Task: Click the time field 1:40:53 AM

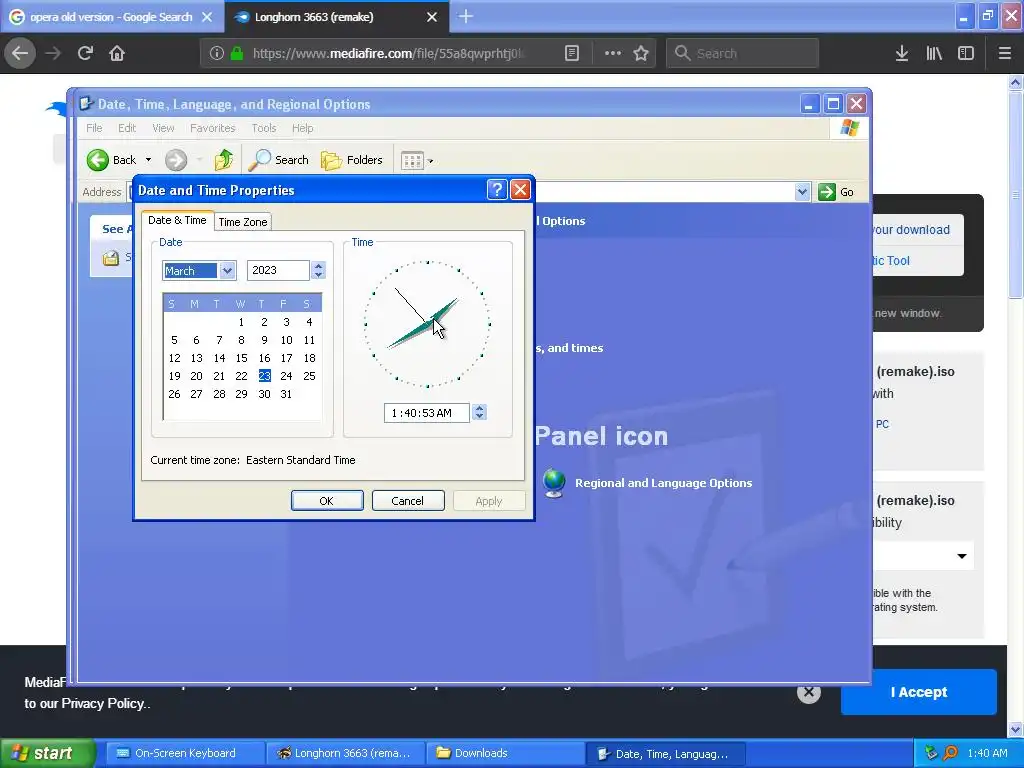Action: 426,413
